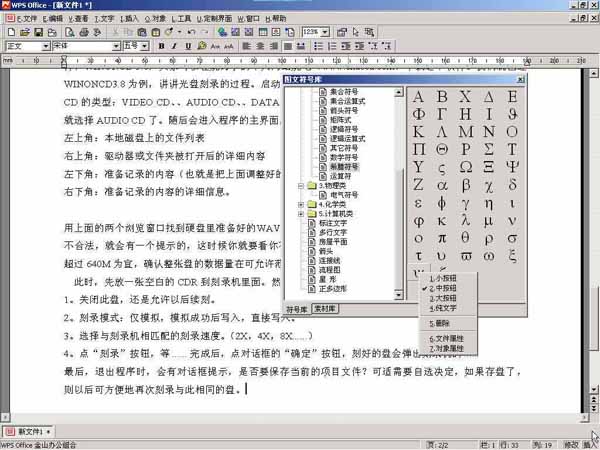The height and width of the screenshot is (450, 600).
Task: Click the globe web toolbar icon
Action: pyautogui.click(x=222, y=32)
